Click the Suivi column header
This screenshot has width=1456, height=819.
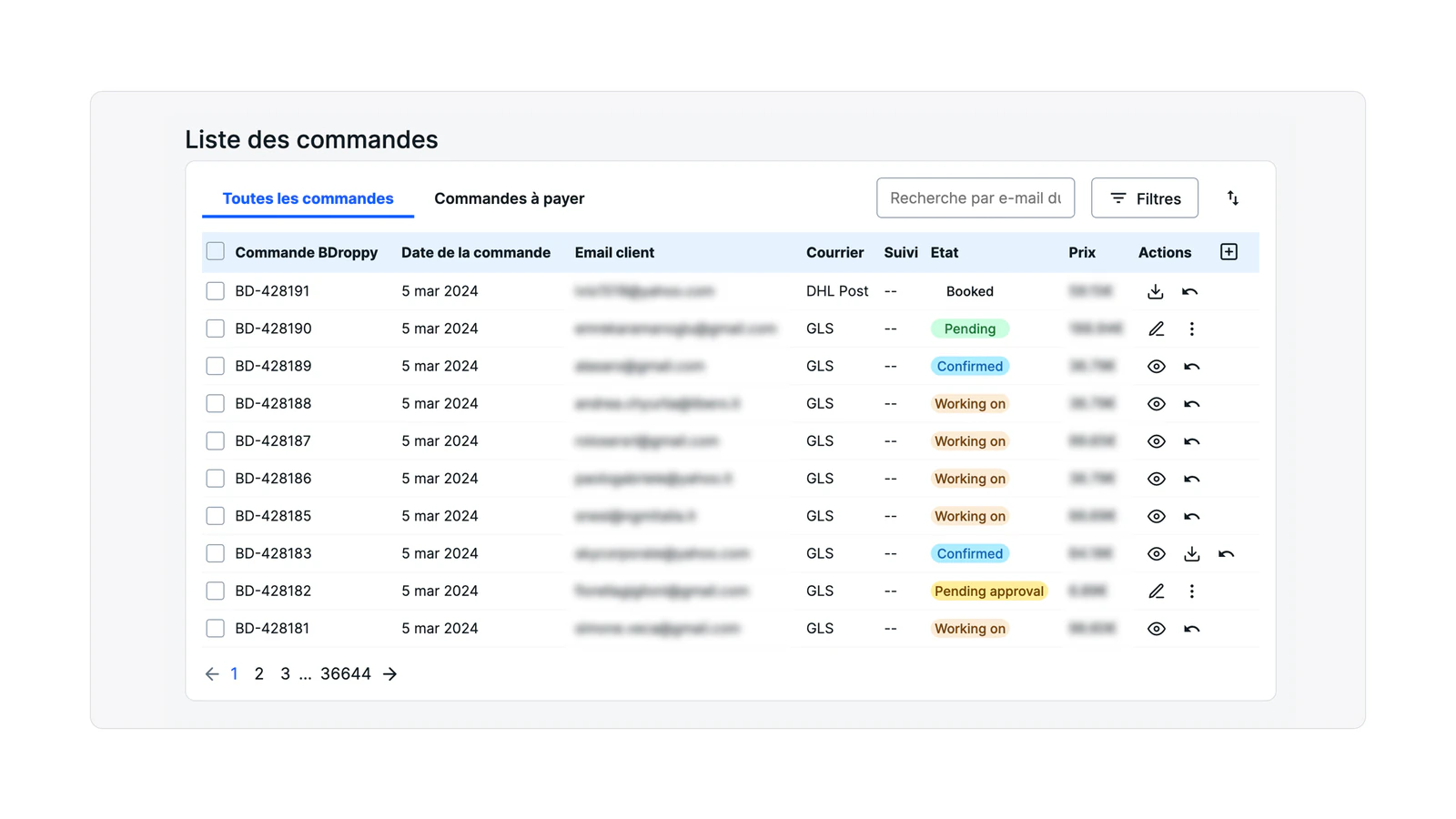click(x=901, y=252)
